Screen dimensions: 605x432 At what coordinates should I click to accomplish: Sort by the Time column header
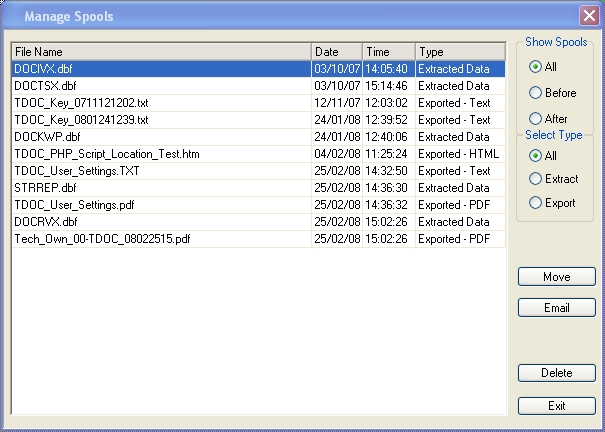pyautogui.click(x=389, y=52)
